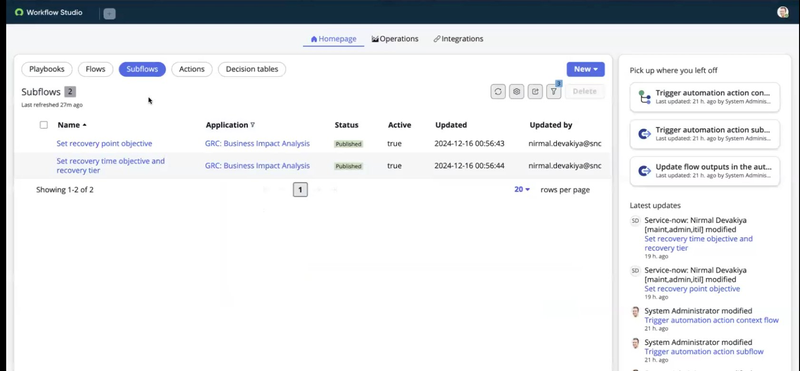
Task: Open the user avatar menu
Action: pos(783,12)
